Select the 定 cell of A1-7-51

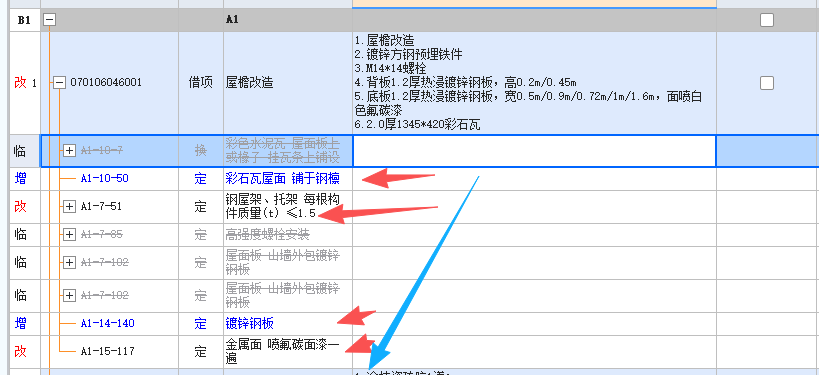[201, 207]
